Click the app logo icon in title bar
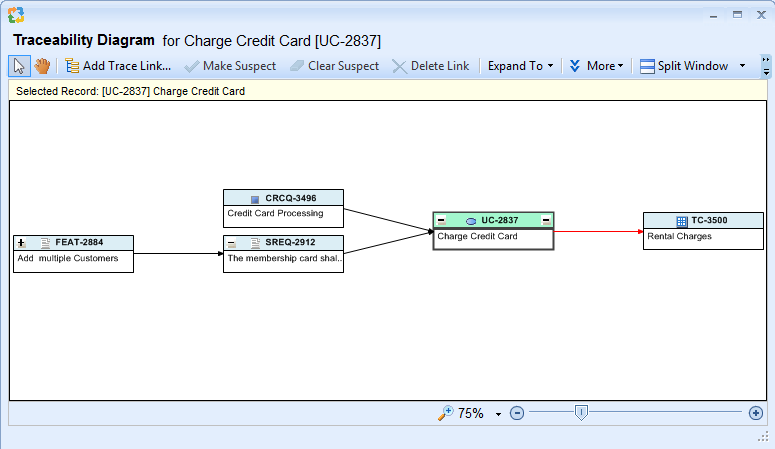The image size is (775, 449). [15, 15]
